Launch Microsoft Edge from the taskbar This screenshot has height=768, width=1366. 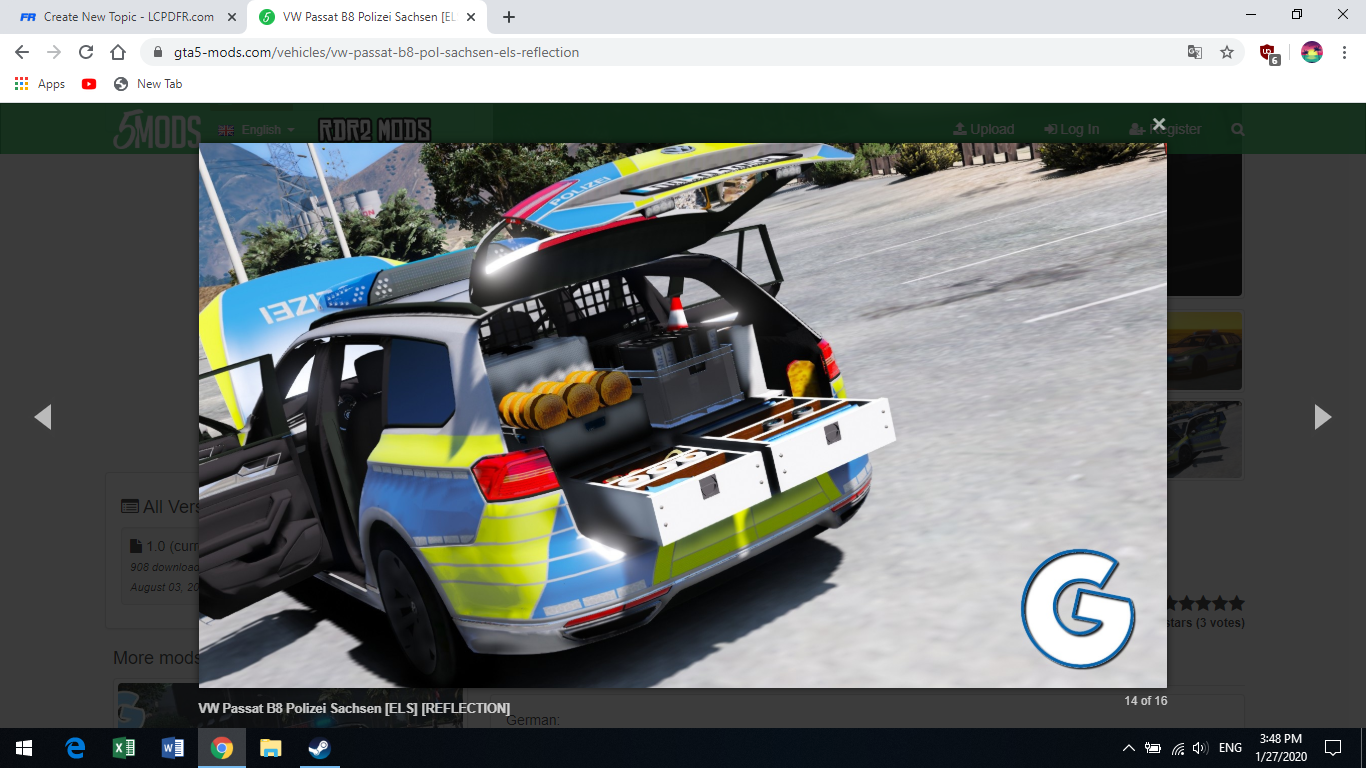(x=75, y=748)
